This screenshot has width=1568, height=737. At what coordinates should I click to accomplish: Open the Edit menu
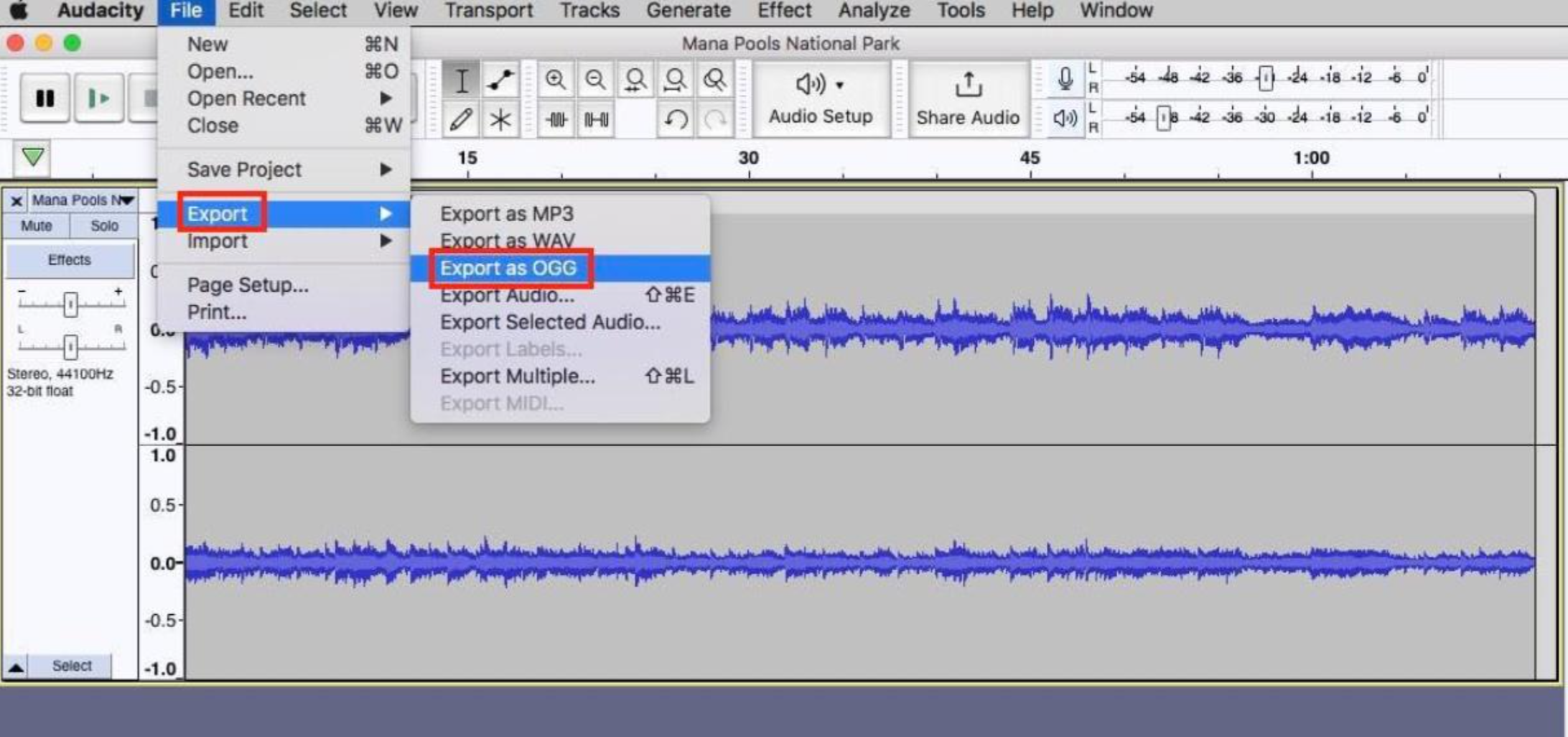(246, 11)
